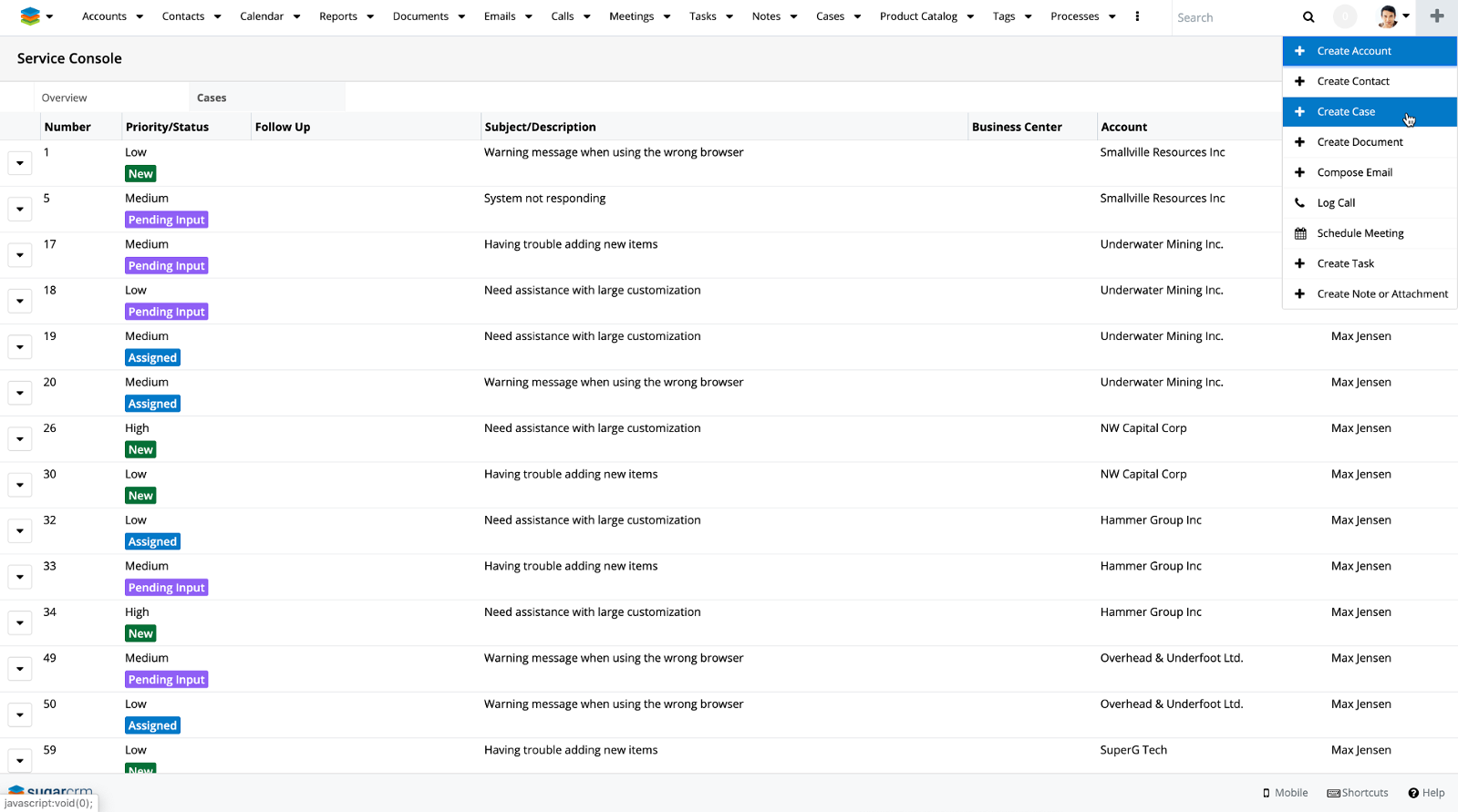Screen dimensions: 1458x812
Task: Open the notifications counter icon
Action: [1344, 16]
